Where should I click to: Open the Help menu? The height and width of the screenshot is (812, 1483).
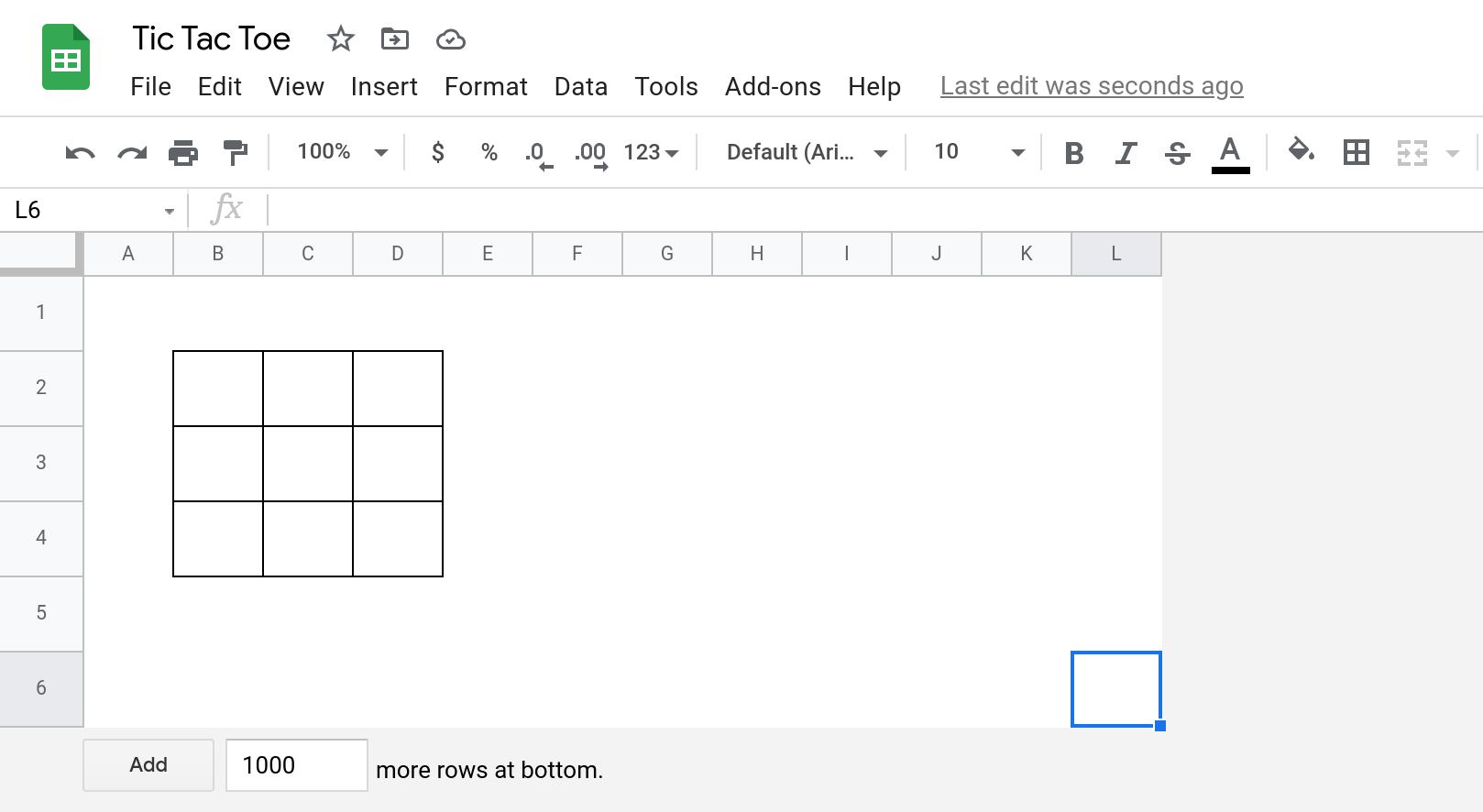[874, 87]
